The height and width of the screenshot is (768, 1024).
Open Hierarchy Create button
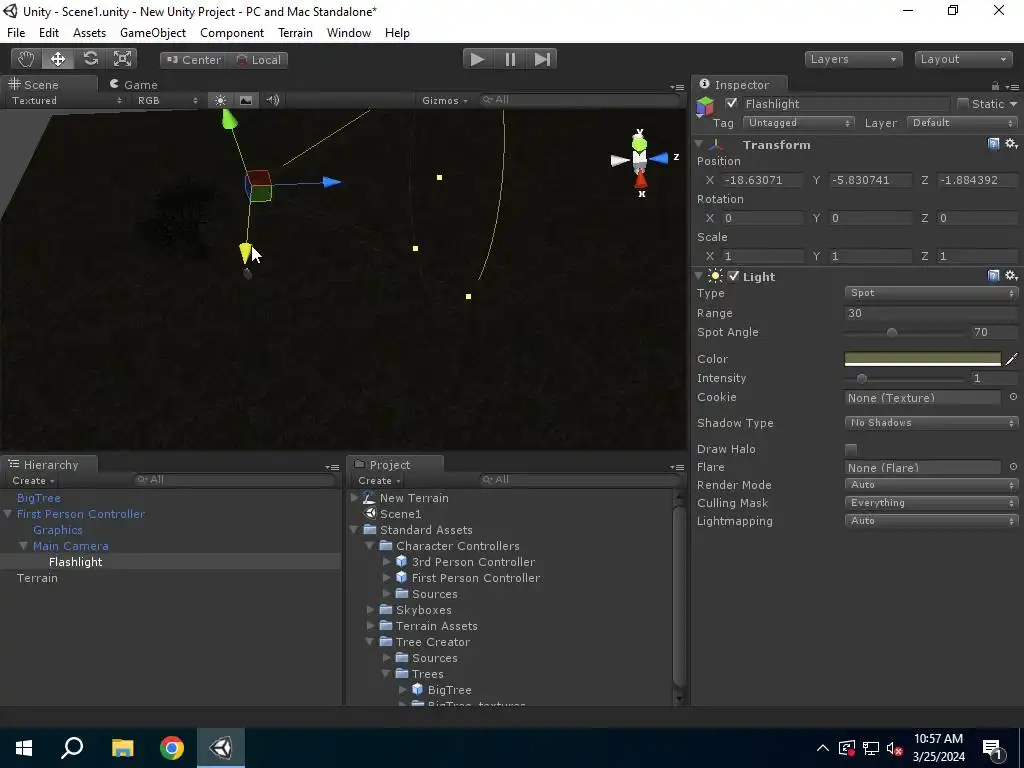[33, 481]
